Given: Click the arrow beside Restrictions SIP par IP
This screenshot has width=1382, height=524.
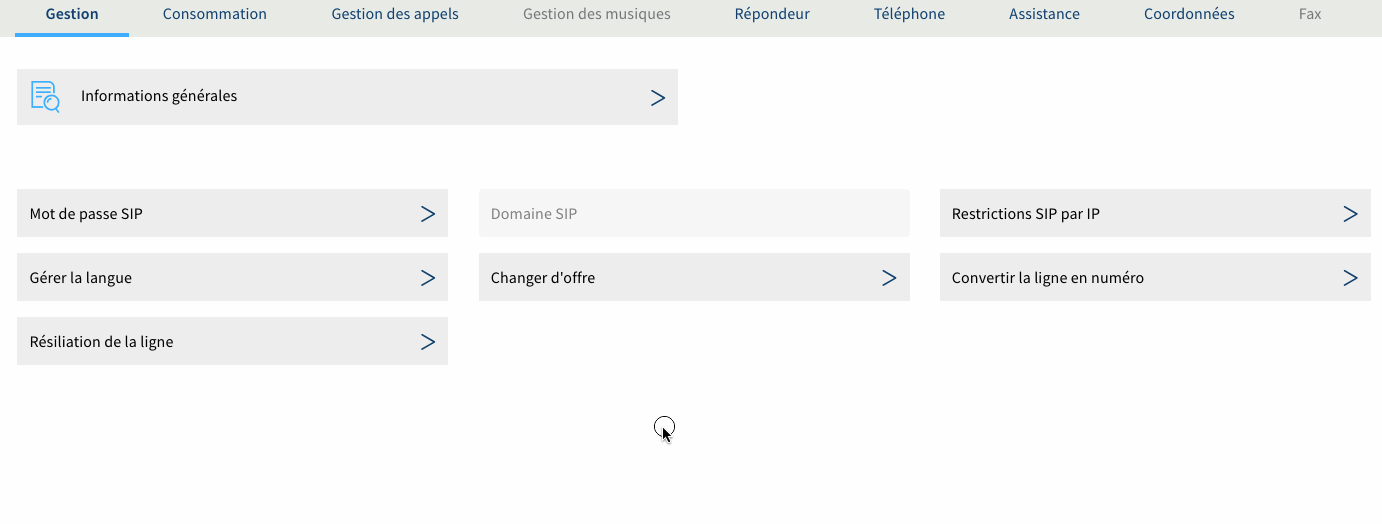Looking at the screenshot, I should (x=1349, y=214).
